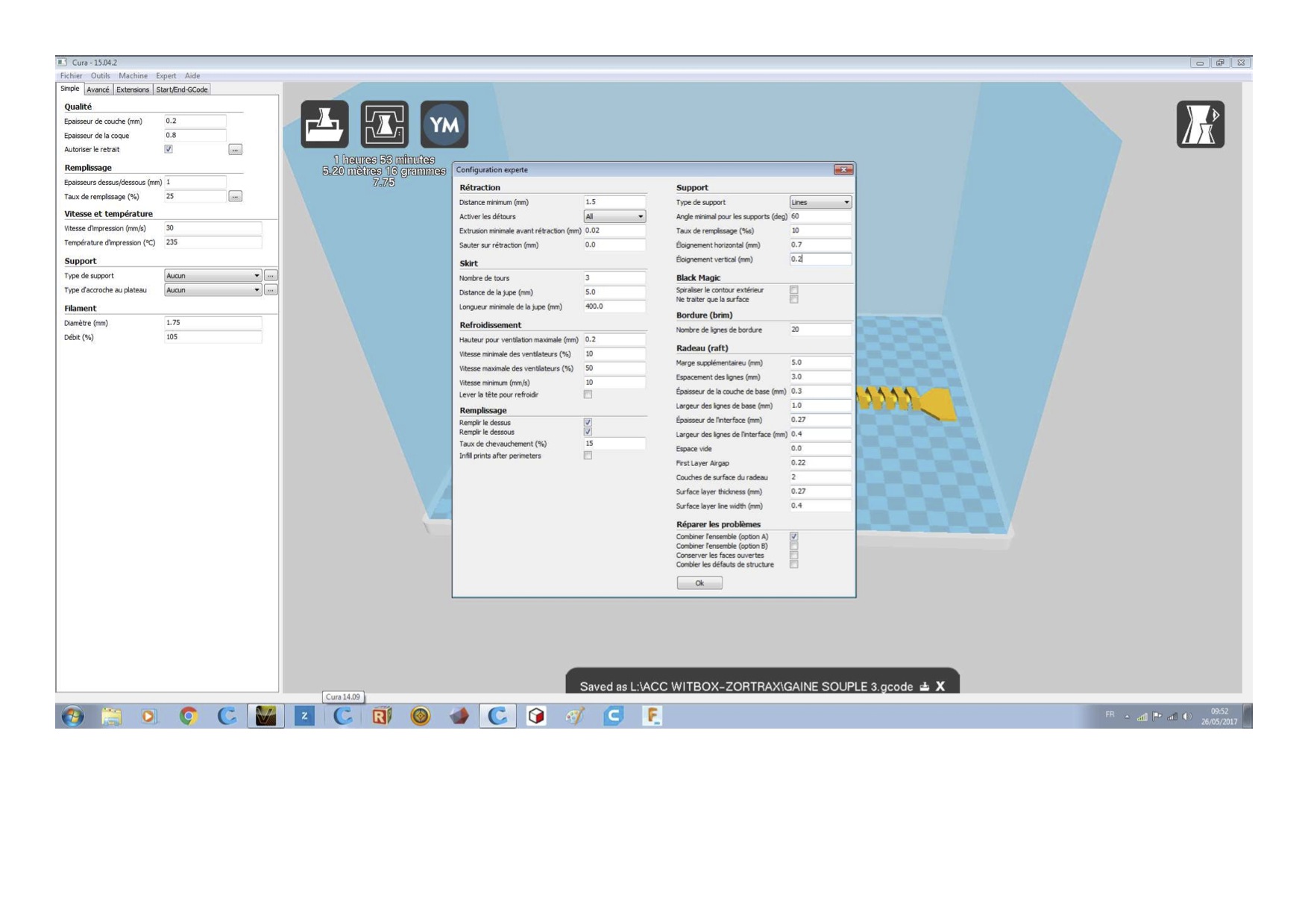Screen dimensions: 1308x924
Task: Click the ... button next to Taux de remplissage
Action: [x=235, y=197]
